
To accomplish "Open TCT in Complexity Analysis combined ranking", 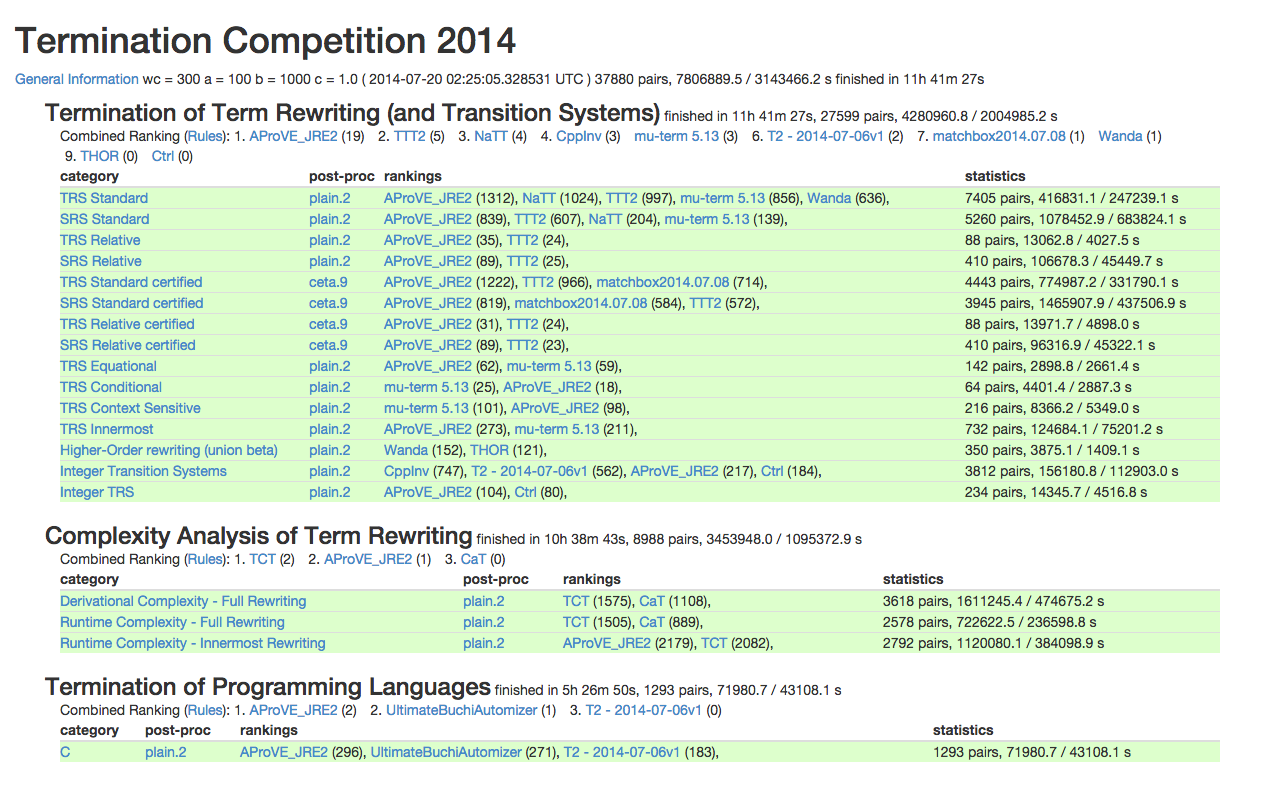I will point(262,559).
